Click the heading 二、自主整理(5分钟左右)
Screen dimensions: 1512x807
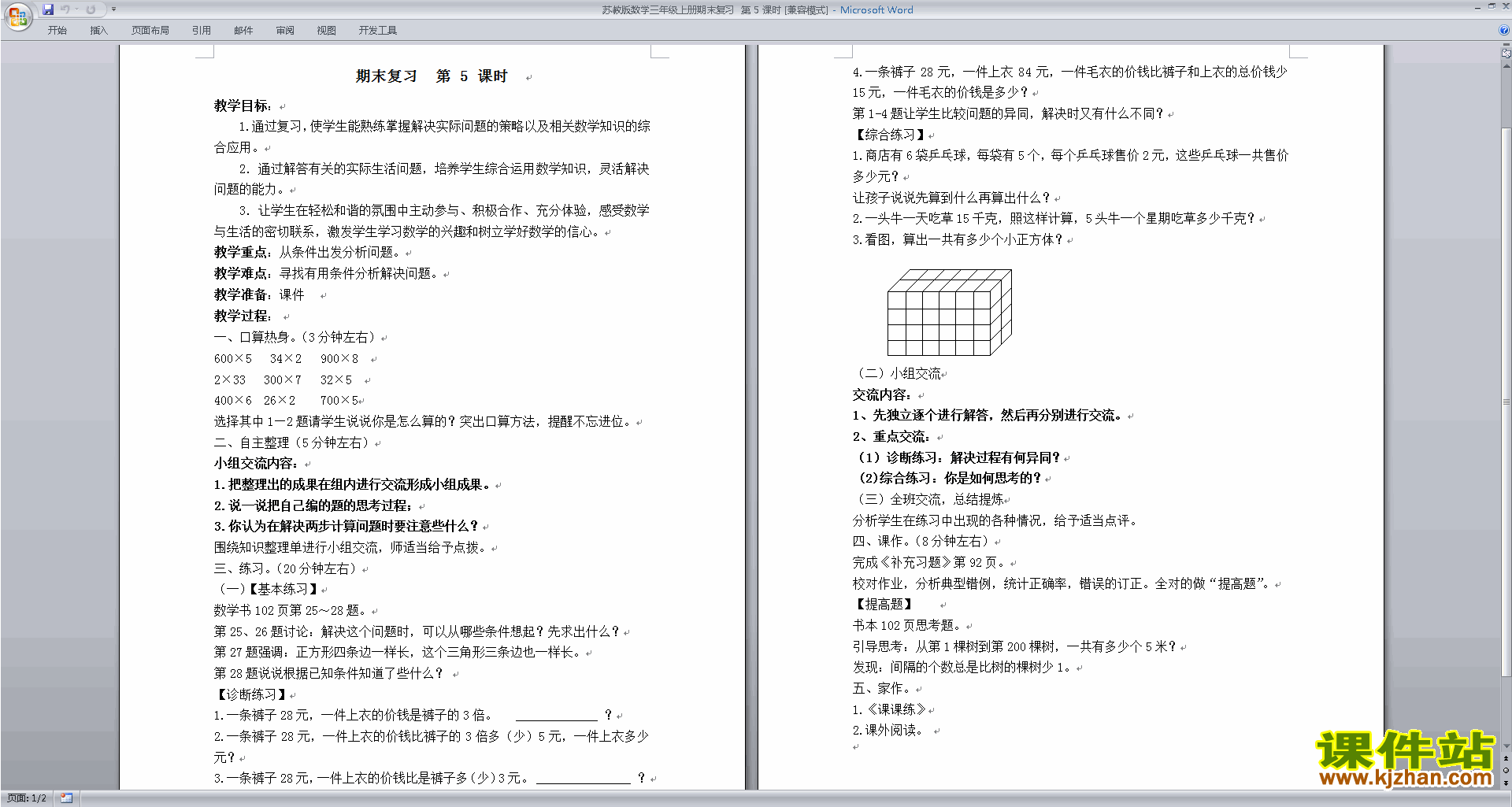[292, 442]
